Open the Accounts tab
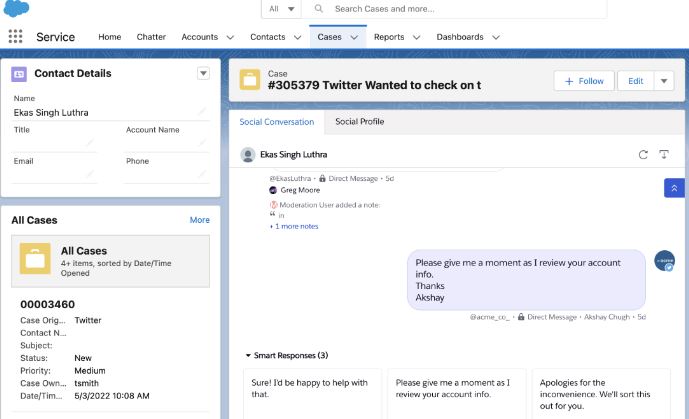 [199, 37]
